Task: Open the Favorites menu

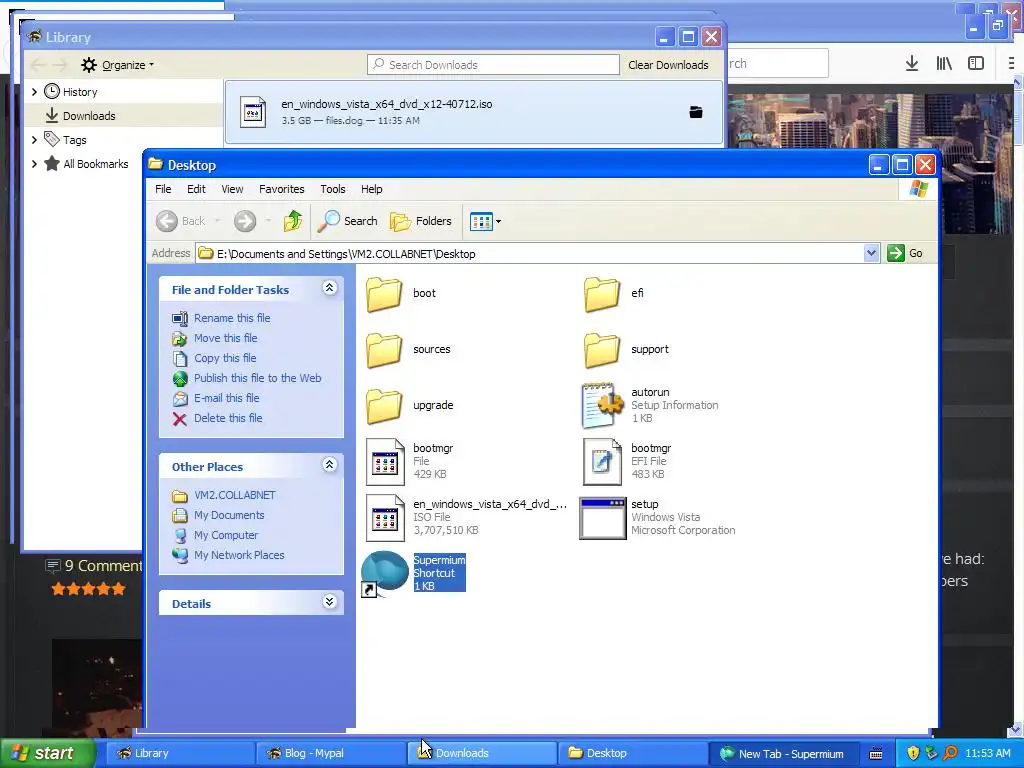Action: pos(281,189)
